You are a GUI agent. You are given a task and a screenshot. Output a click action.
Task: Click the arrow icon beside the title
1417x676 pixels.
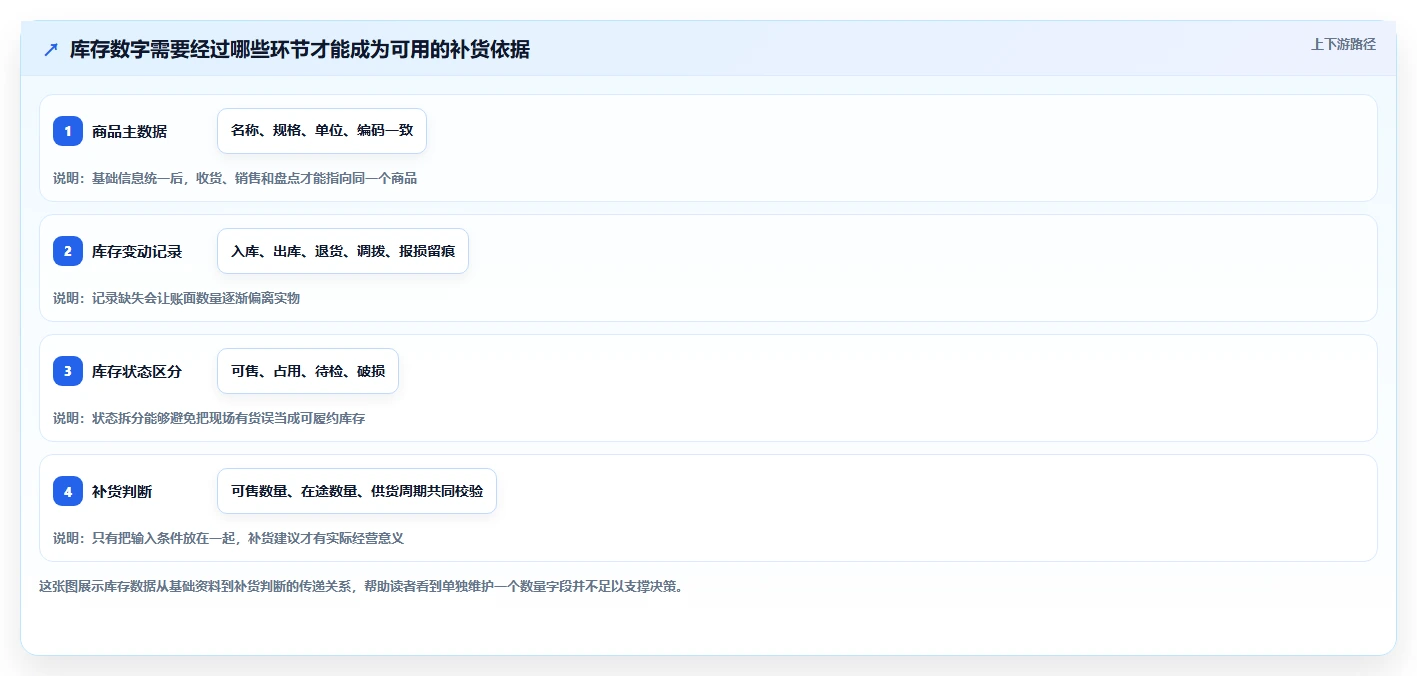[x=51, y=50]
